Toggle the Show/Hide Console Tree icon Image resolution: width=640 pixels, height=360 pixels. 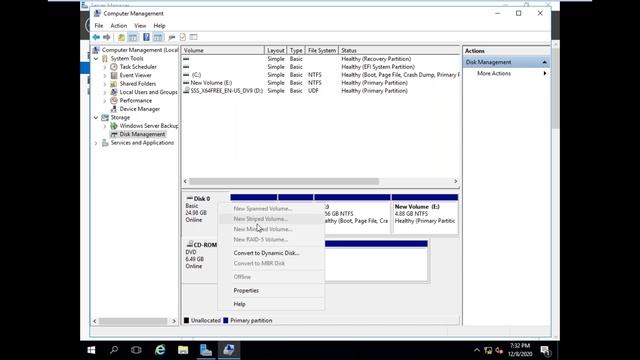[133, 37]
